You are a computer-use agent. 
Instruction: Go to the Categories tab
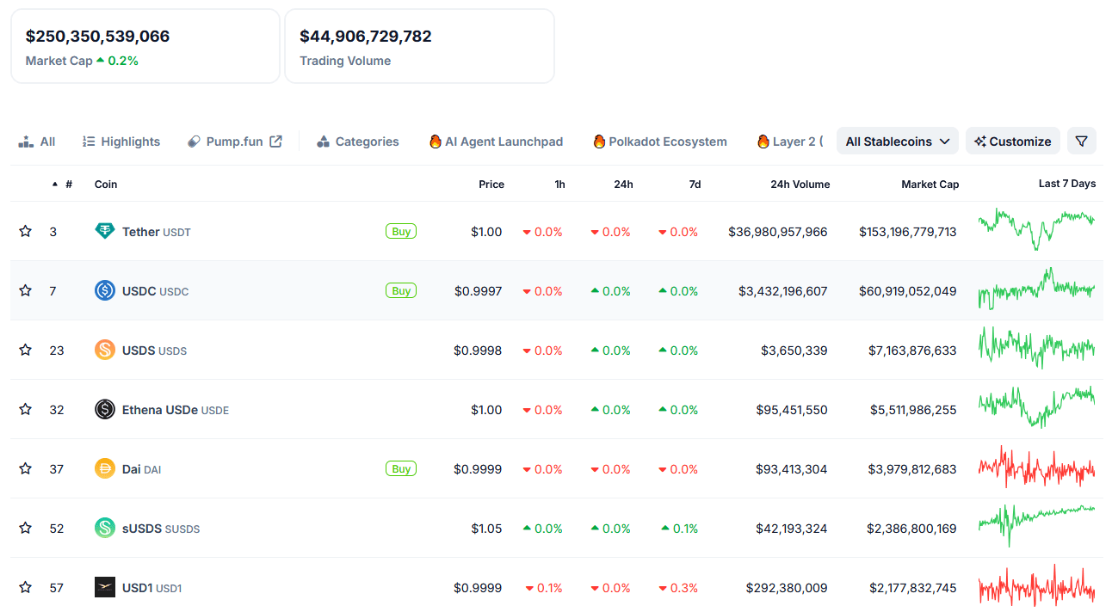point(358,141)
